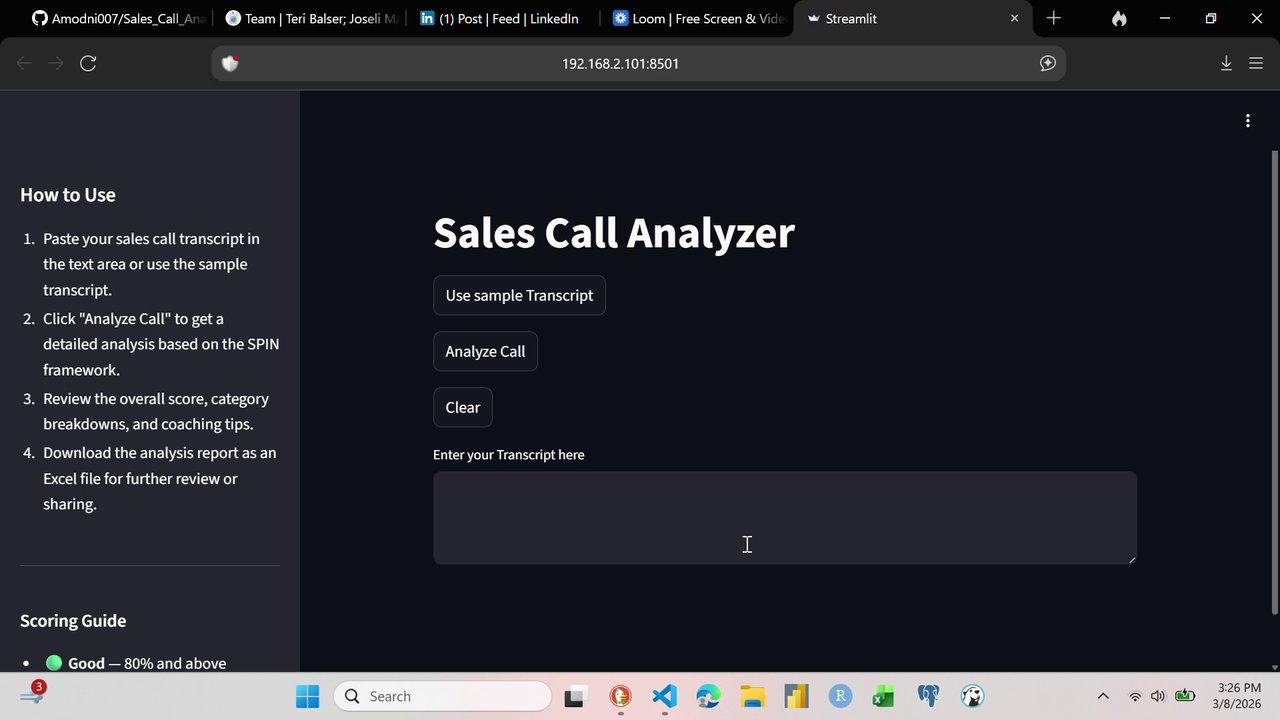Viewport: 1280px width, 720px height.
Task: Click the Use sample Transcript button
Action: coord(519,295)
